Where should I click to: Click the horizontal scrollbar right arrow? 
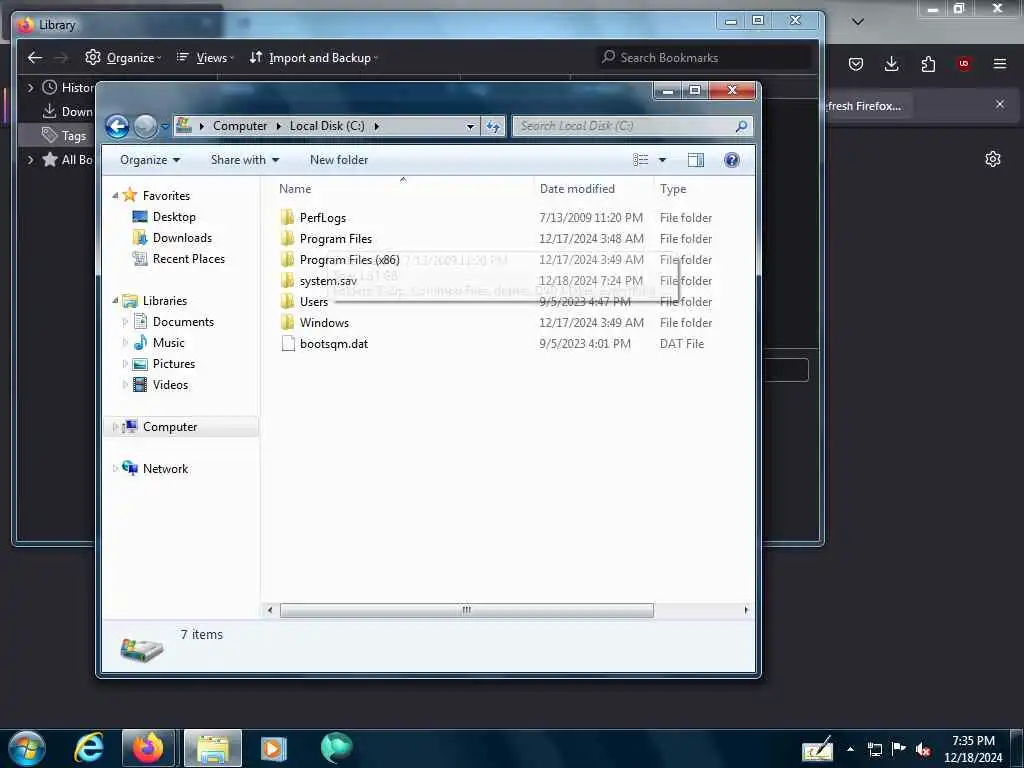tap(746, 610)
